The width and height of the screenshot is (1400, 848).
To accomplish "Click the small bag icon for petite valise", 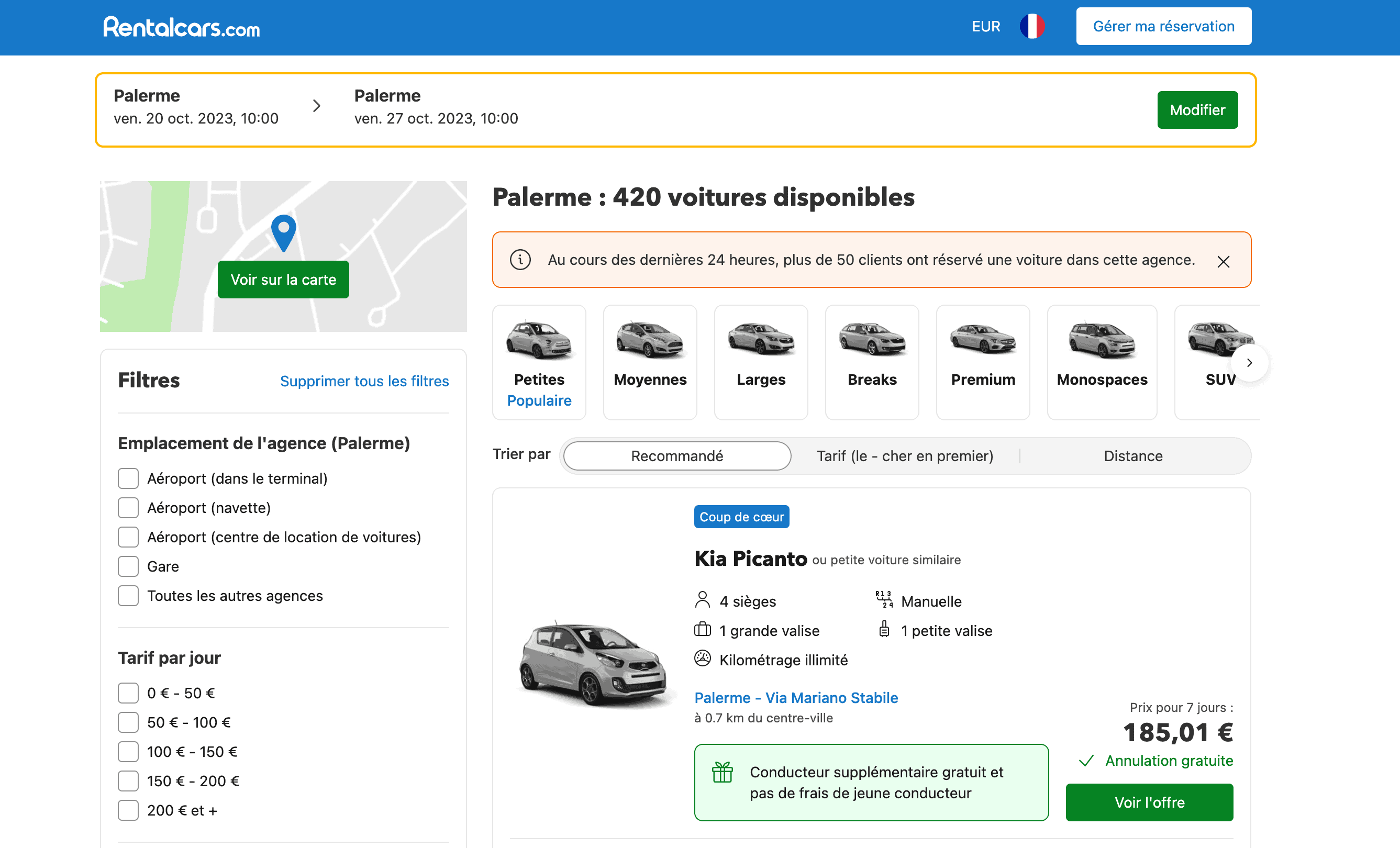I will 884,629.
